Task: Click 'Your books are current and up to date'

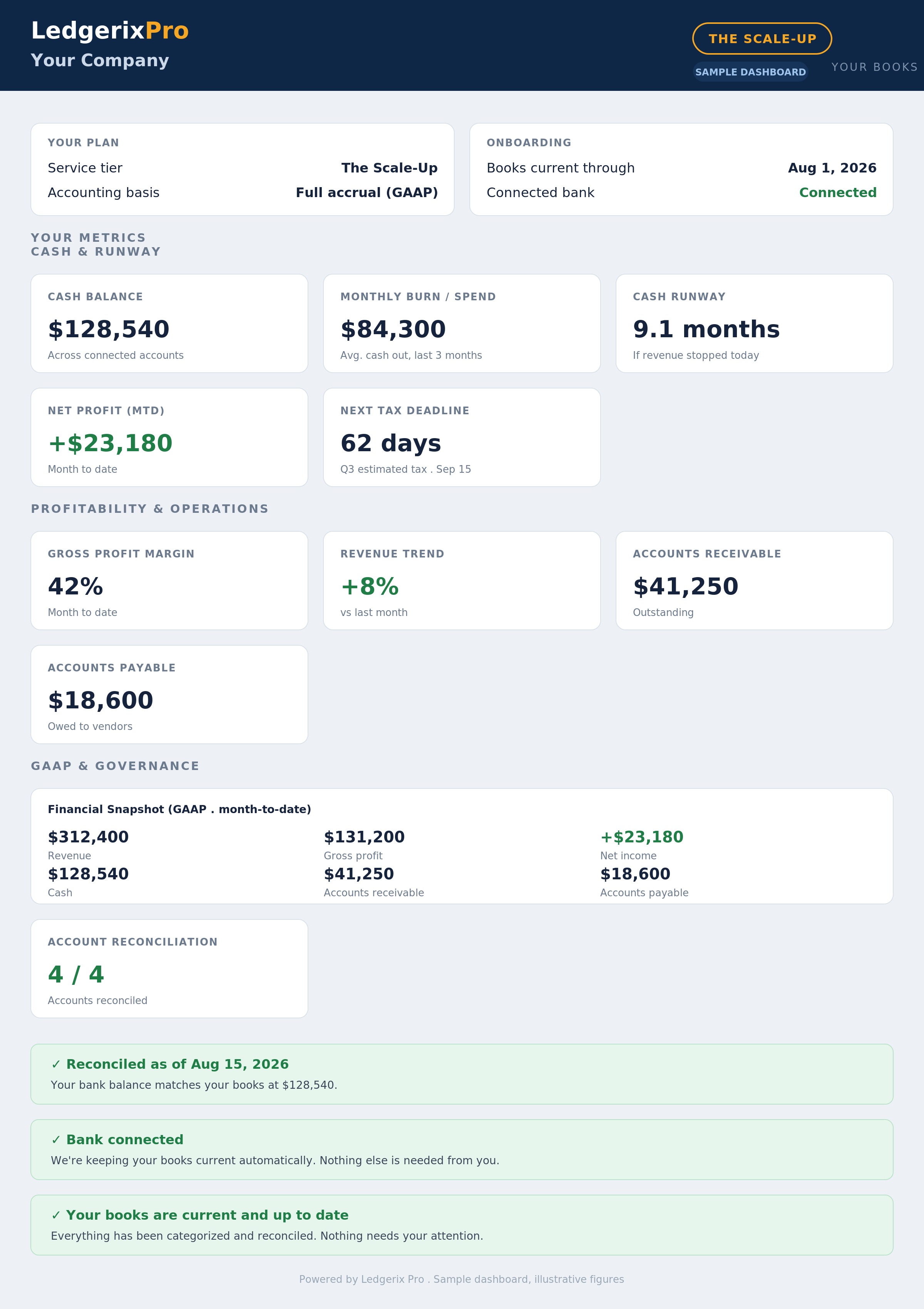Action: click(x=207, y=1215)
